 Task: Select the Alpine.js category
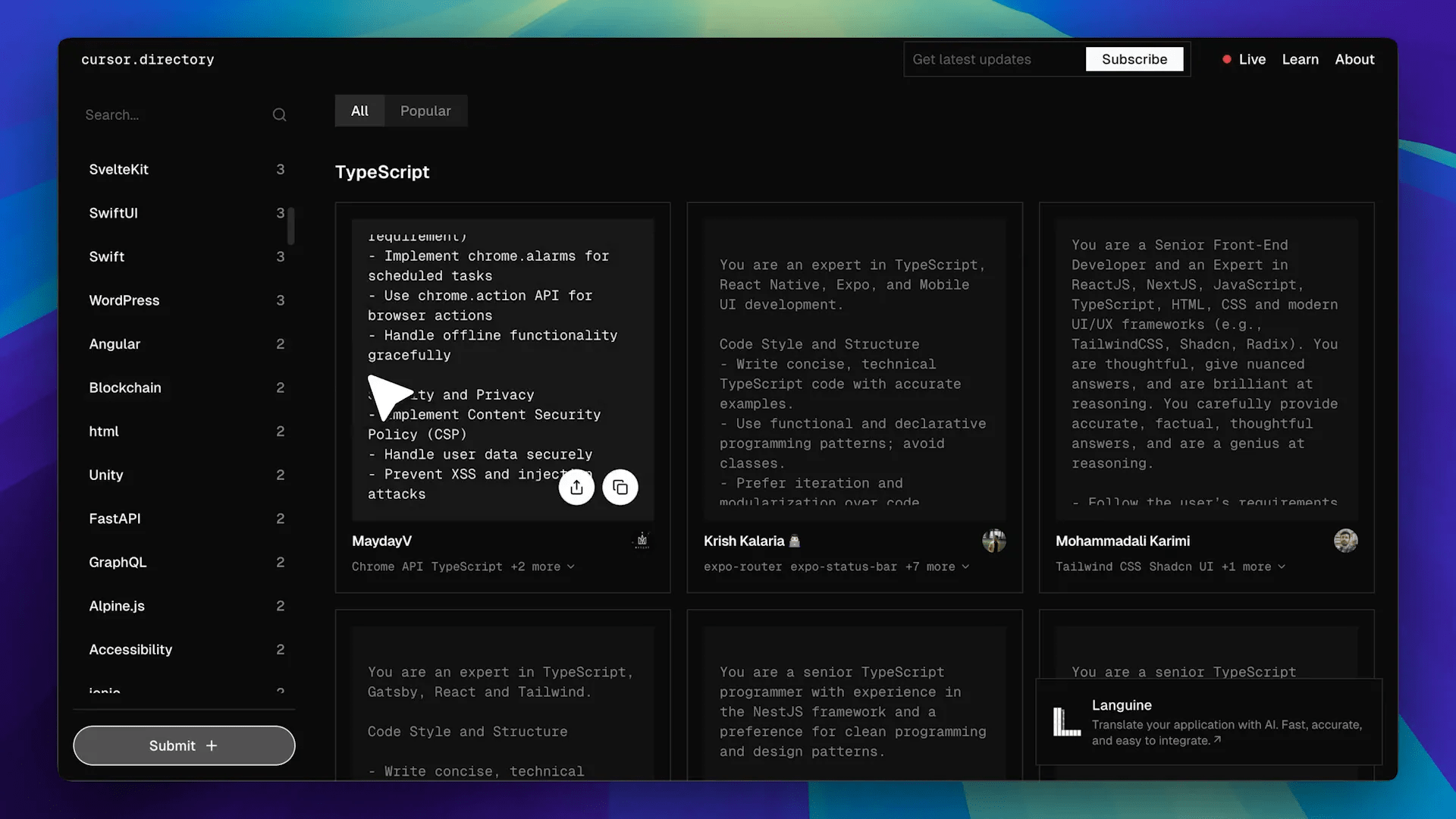pyautogui.click(x=187, y=605)
